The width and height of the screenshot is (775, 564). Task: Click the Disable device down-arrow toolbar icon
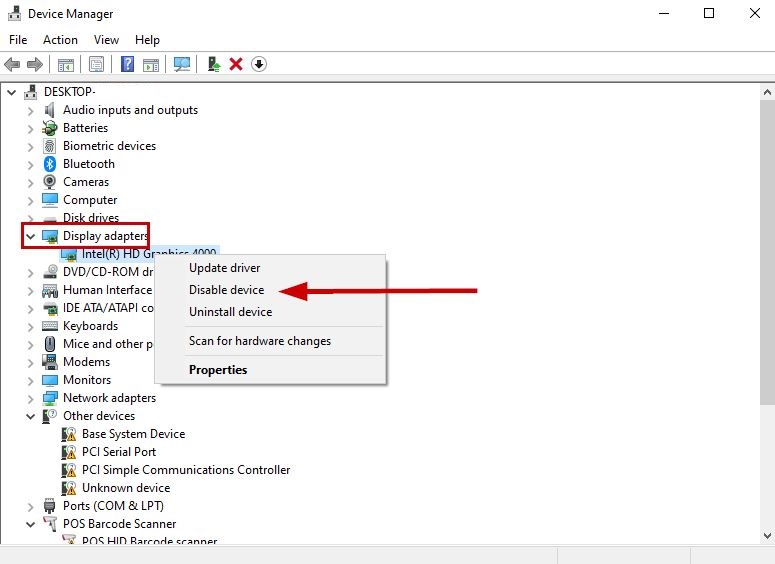[x=259, y=64]
